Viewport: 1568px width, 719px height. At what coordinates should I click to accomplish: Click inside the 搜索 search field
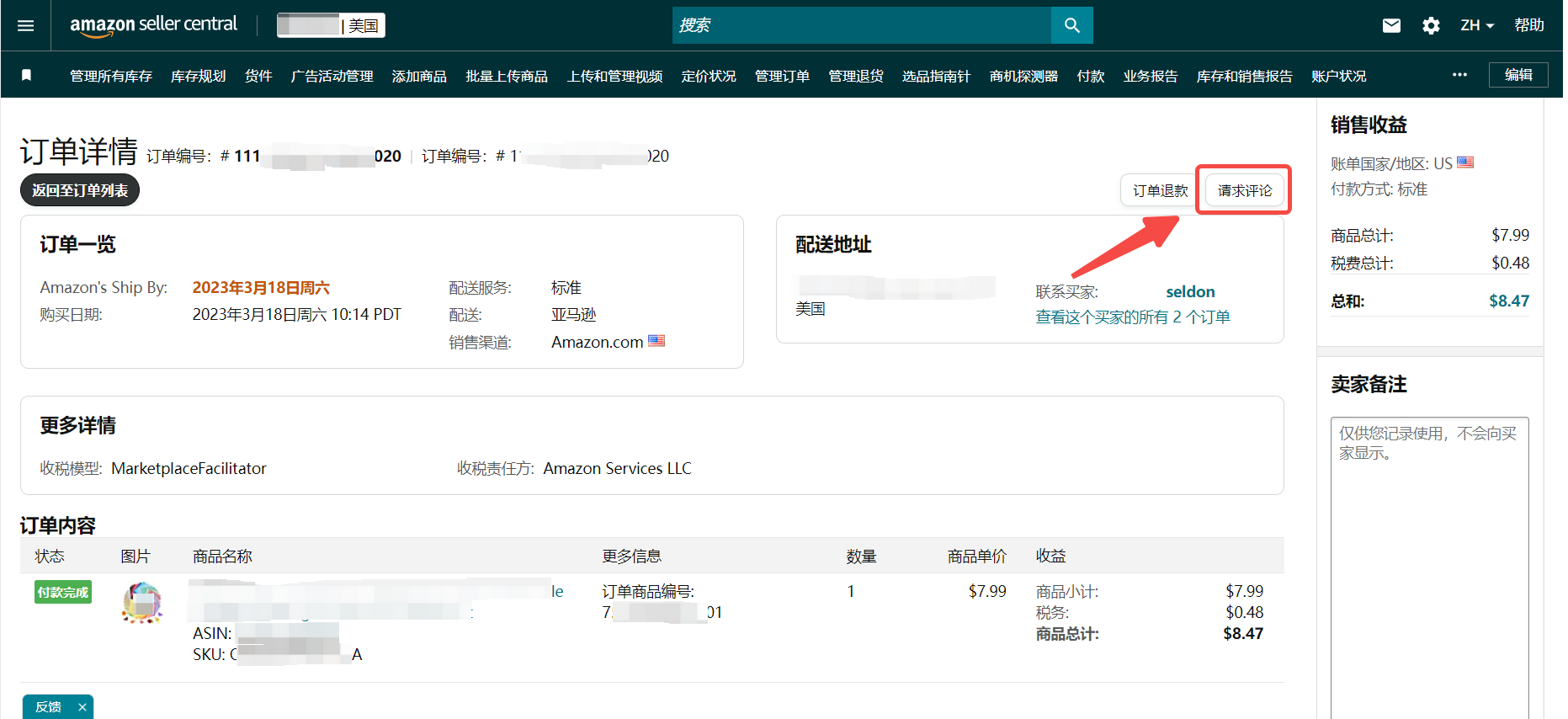click(862, 25)
